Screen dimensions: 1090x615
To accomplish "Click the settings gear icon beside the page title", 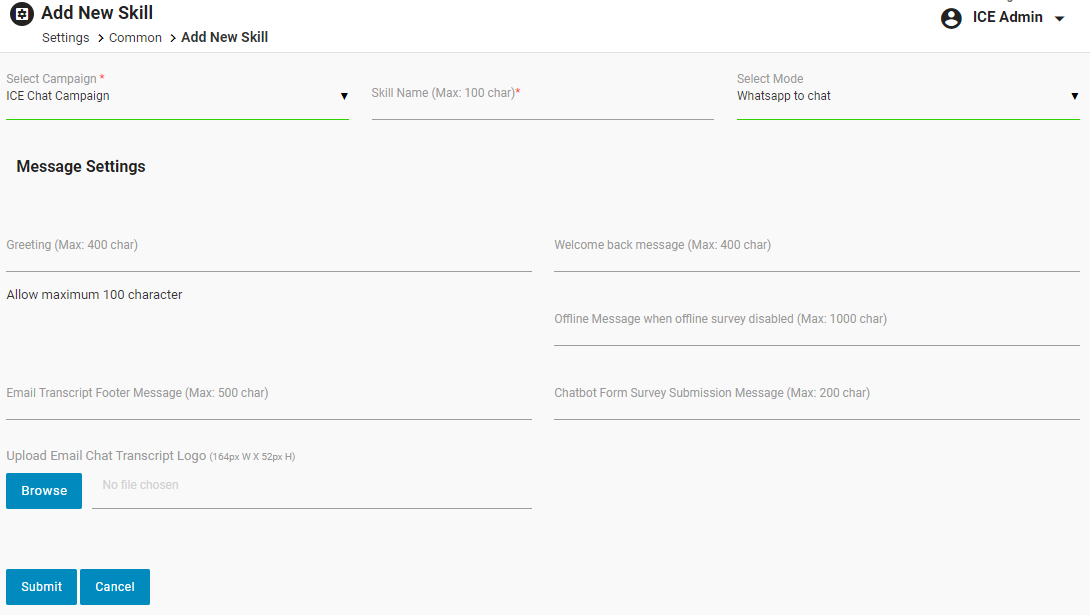I will 21,14.
